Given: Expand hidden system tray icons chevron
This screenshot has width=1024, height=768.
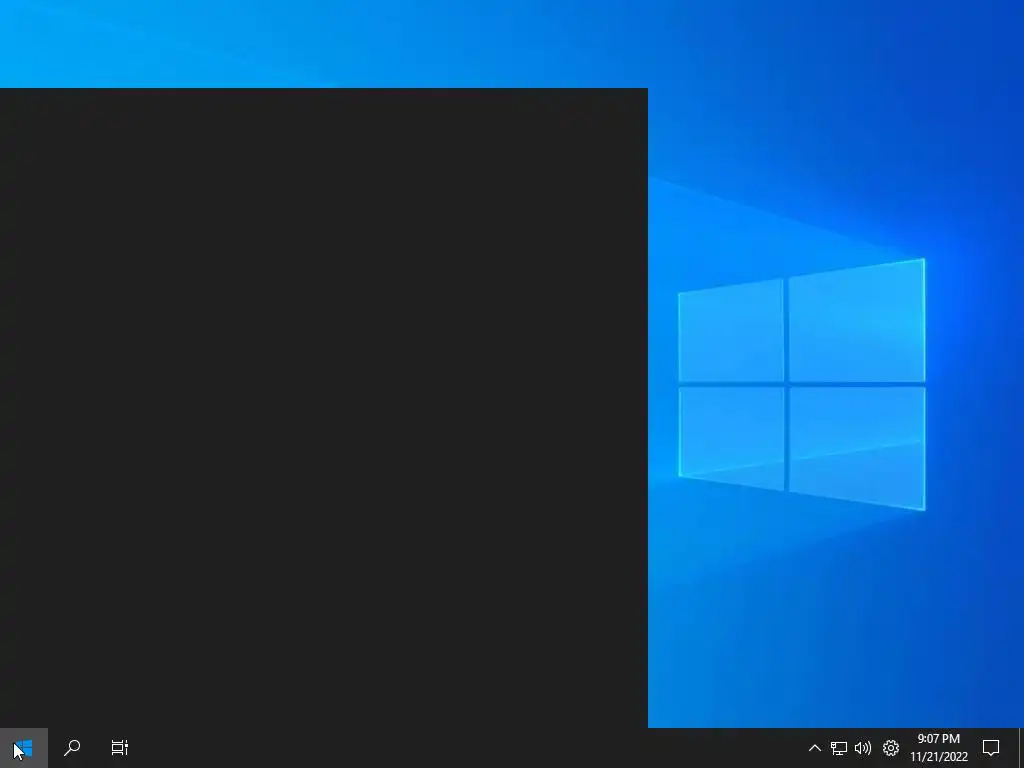Looking at the screenshot, I should (x=814, y=748).
